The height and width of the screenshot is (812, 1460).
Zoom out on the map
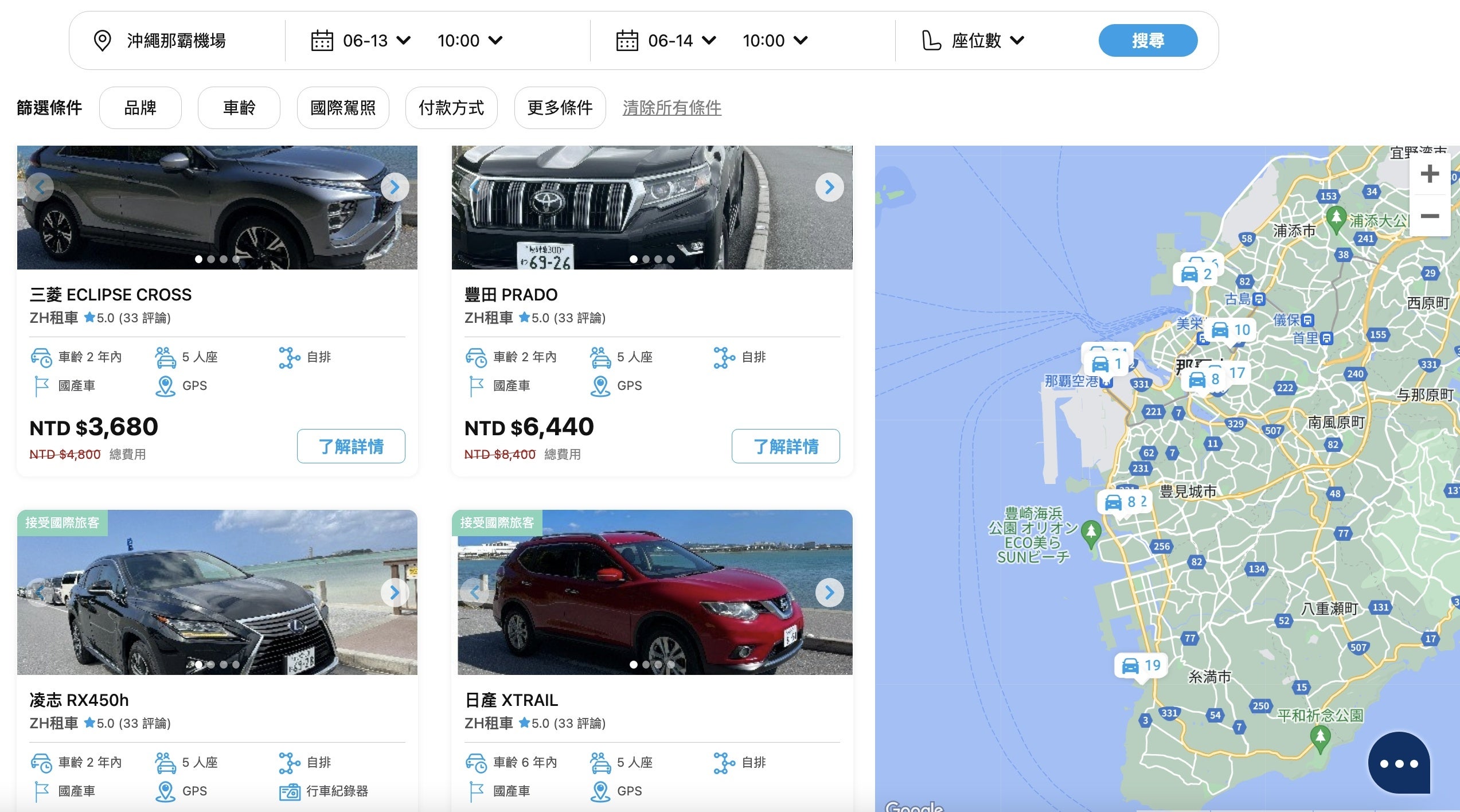coord(1429,216)
